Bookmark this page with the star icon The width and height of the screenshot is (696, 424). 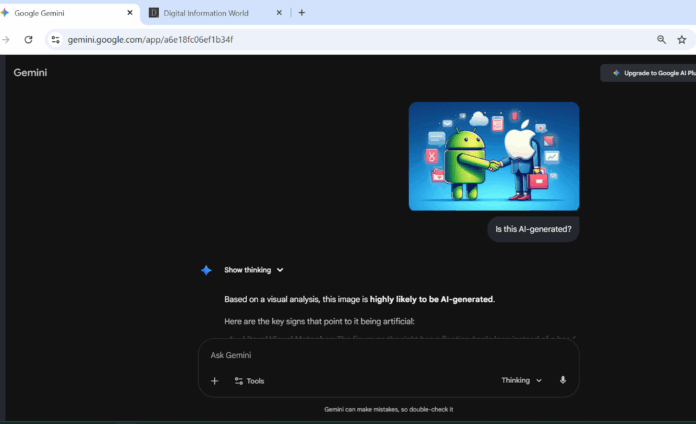point(682,40)
